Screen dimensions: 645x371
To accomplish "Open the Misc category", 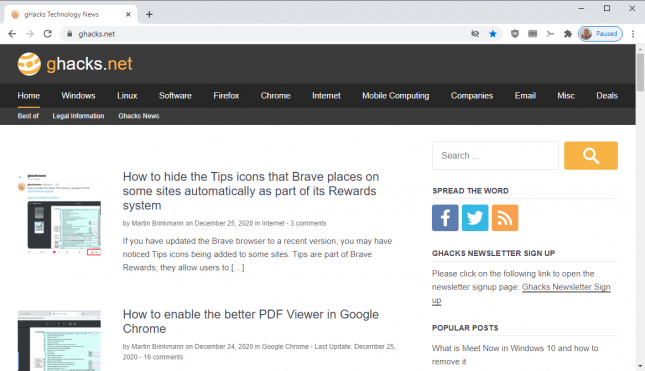I will [566, 95].
